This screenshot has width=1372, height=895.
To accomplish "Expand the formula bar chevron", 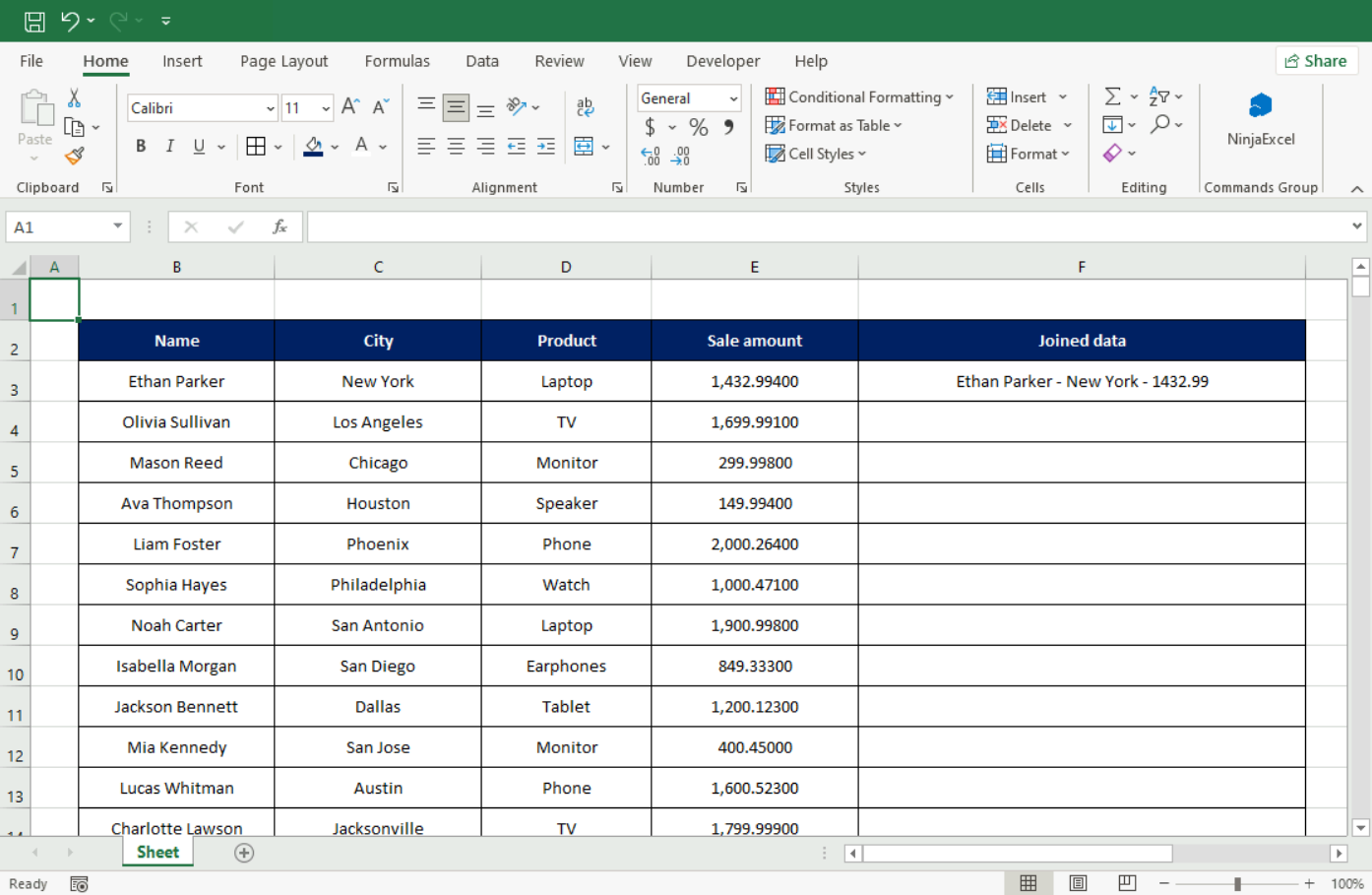I will 1356,226.
